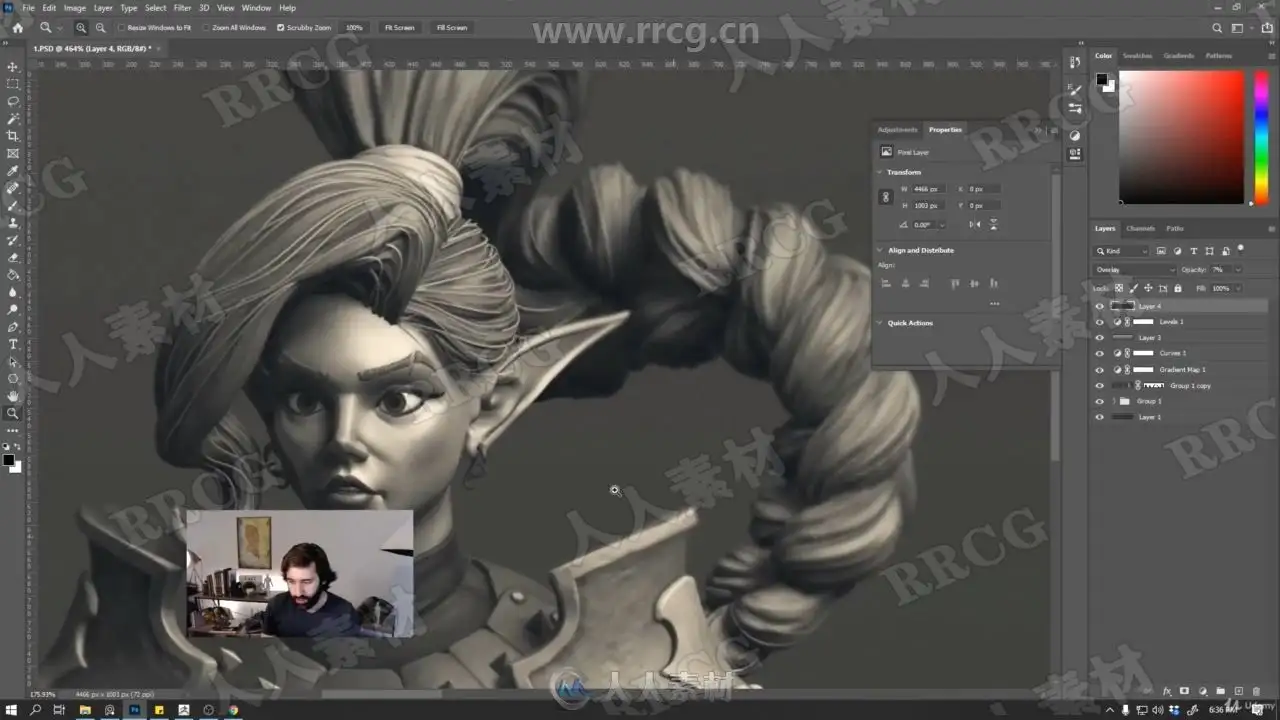Select the Type tool in toolbox
This screenshot has height=720, width=1280.
[13, 344]
